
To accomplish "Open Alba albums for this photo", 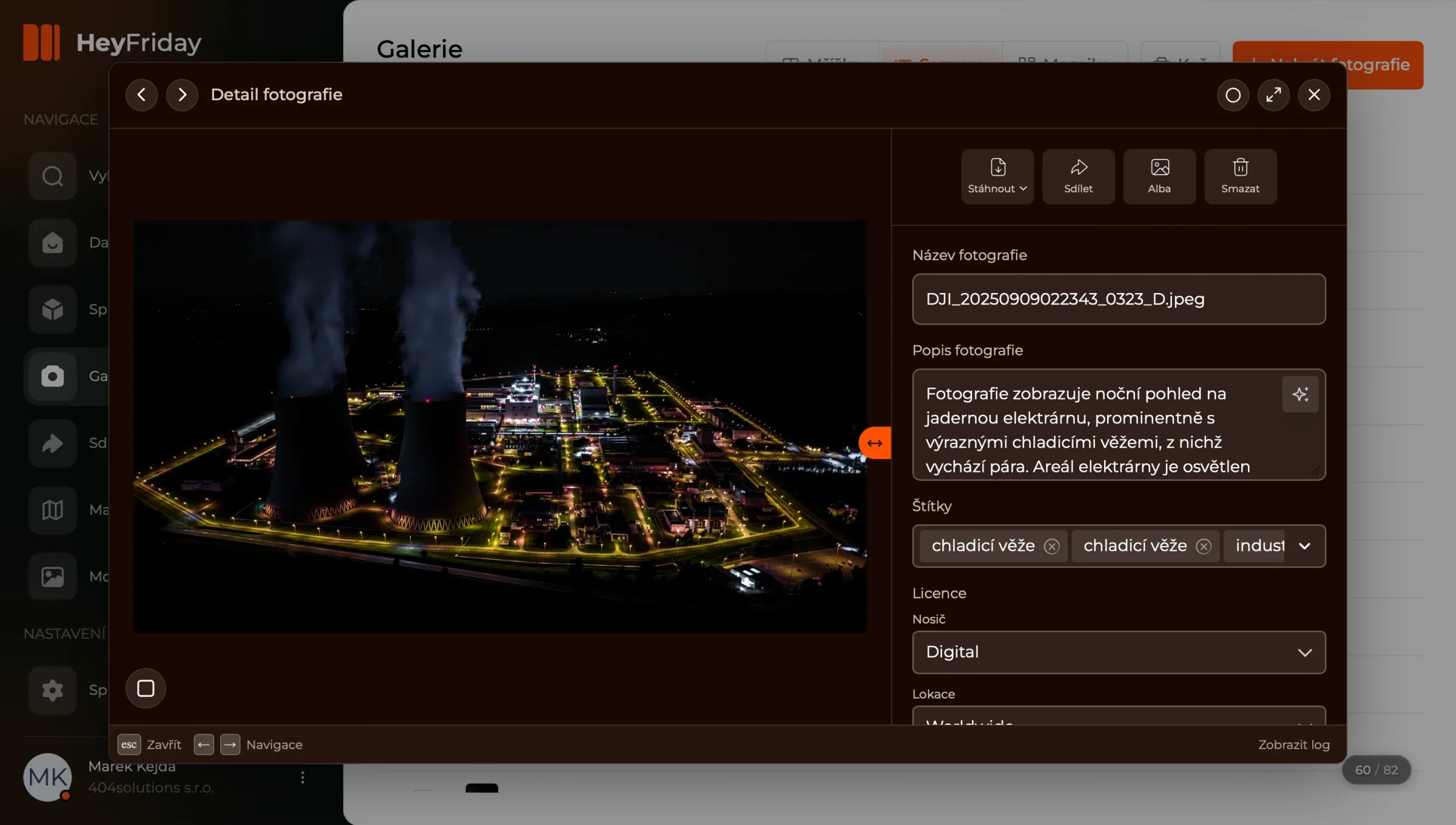I will point(1159,177).
